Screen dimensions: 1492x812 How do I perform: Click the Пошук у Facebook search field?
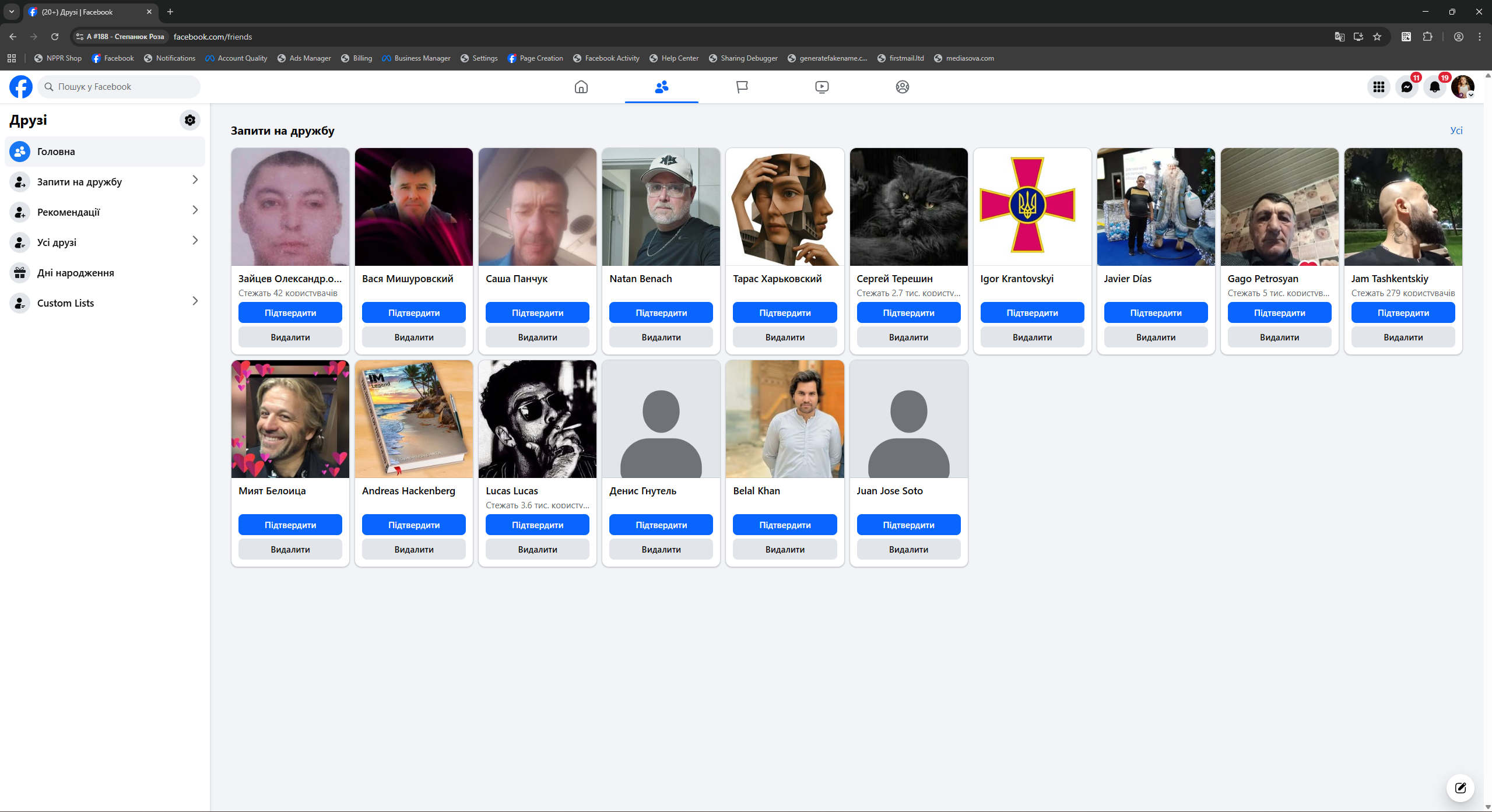(120, 87)
